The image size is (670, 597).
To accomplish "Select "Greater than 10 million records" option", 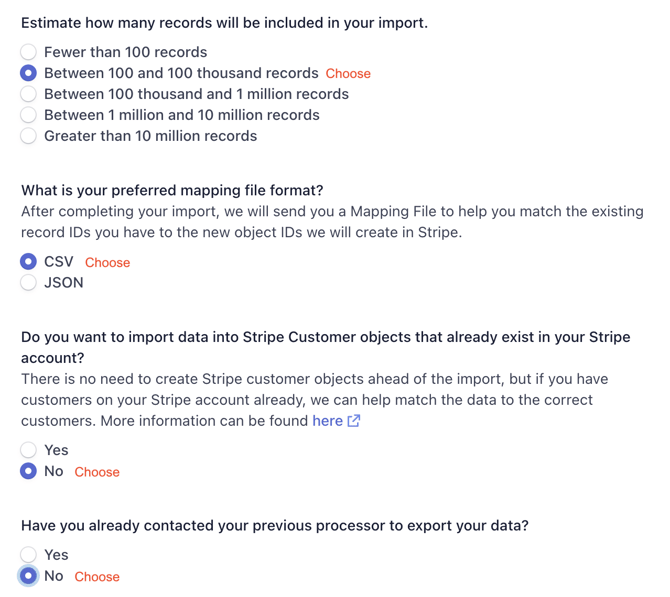I will (x=28, y=136).
